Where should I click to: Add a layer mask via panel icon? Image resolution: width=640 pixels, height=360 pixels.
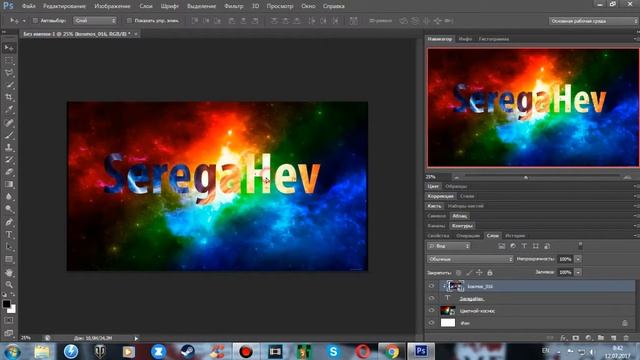[x=576, y=338]
